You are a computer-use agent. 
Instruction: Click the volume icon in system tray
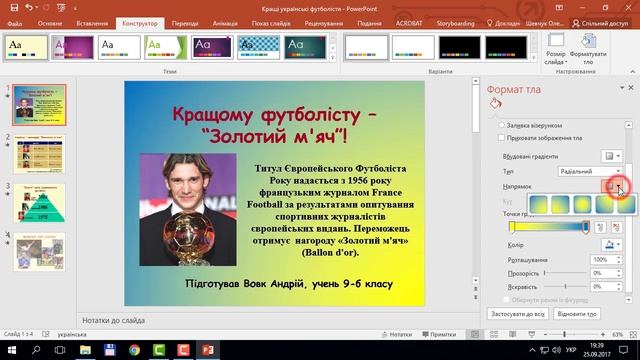click(x=556, y=350)
